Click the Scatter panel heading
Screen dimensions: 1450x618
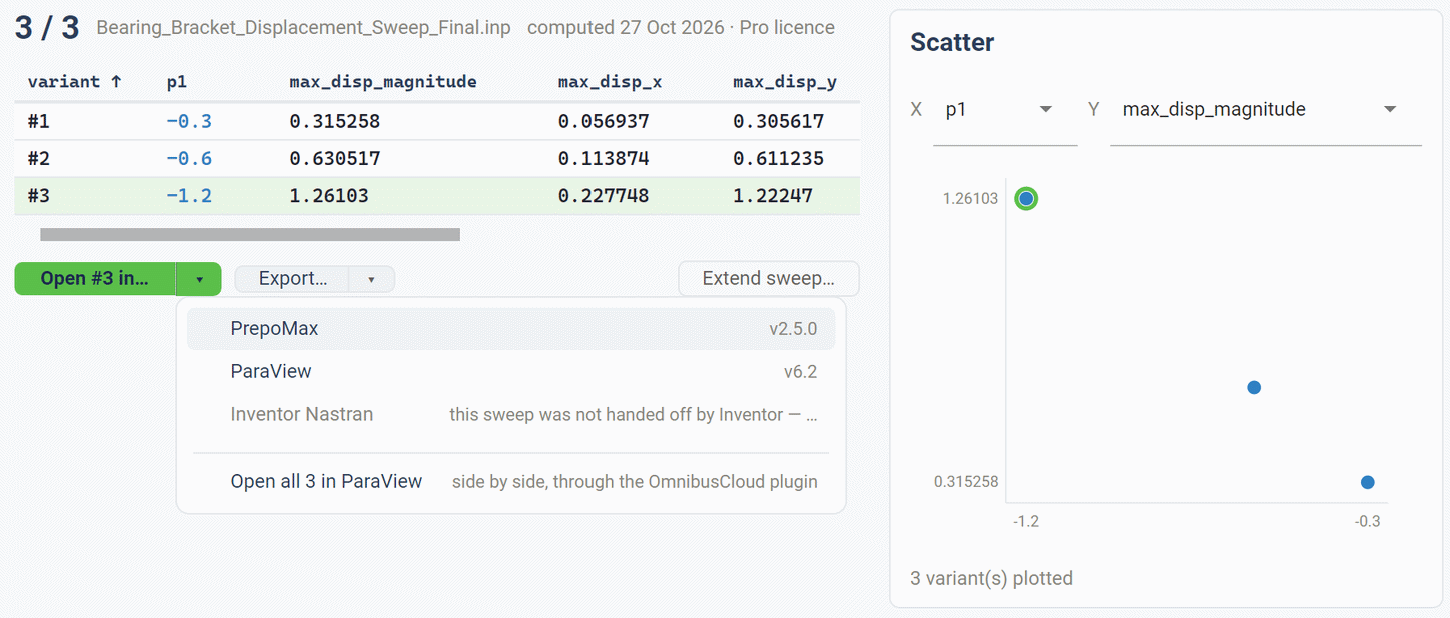[952, 43]
